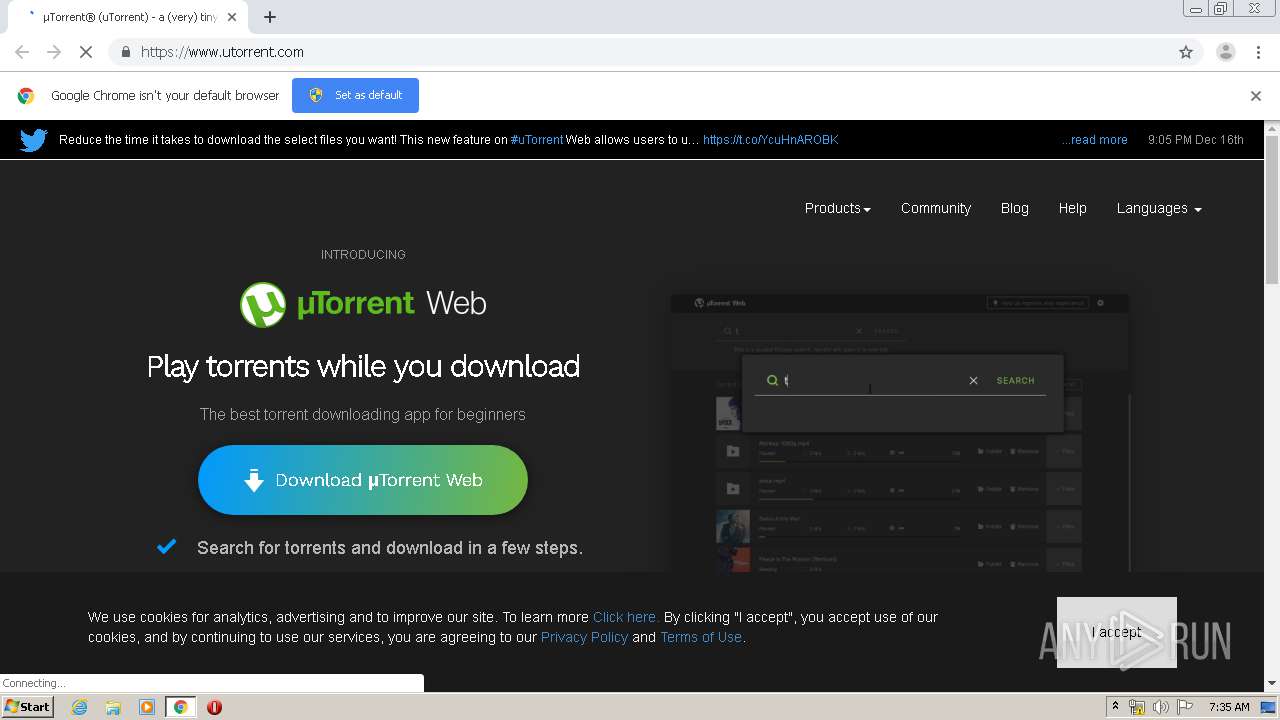
Task: Open the Windows Start menu
Action: point(27,707)
